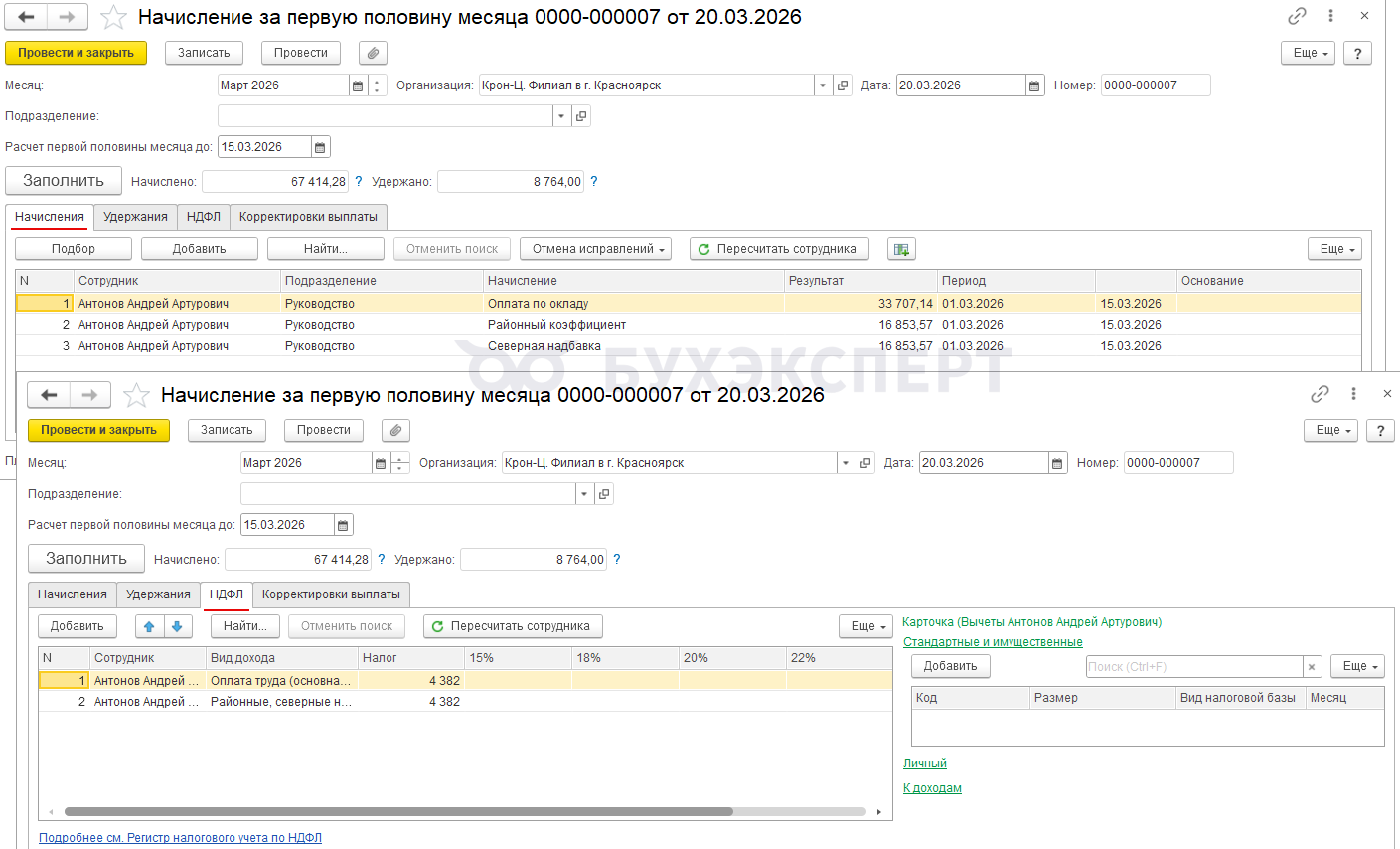Open Организация record icon in background window
This screenshot has width=1400, height=849.
[x=843, y=85]
